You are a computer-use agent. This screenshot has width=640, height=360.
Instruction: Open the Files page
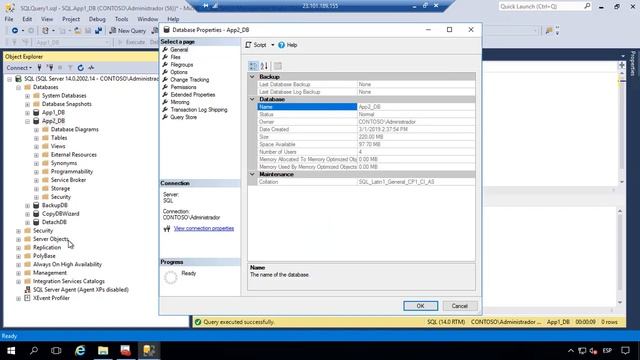(x=175, y=57)
